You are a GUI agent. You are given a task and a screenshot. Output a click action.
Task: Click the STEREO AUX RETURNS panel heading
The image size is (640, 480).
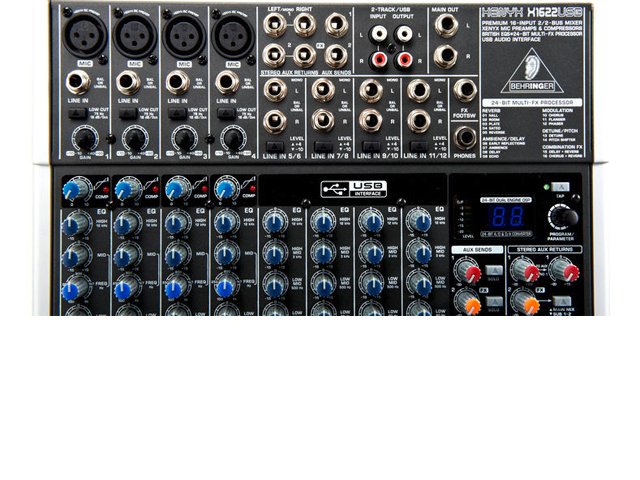pos(544,249)
